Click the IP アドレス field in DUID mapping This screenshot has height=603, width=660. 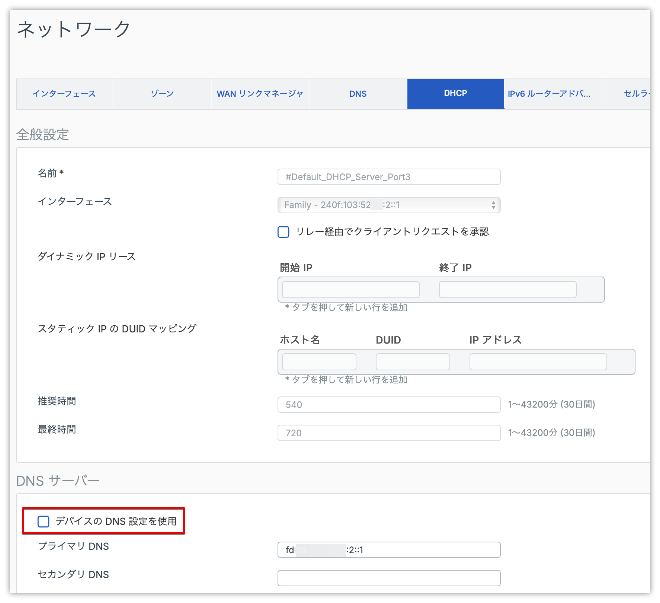[x=537, y=361]
